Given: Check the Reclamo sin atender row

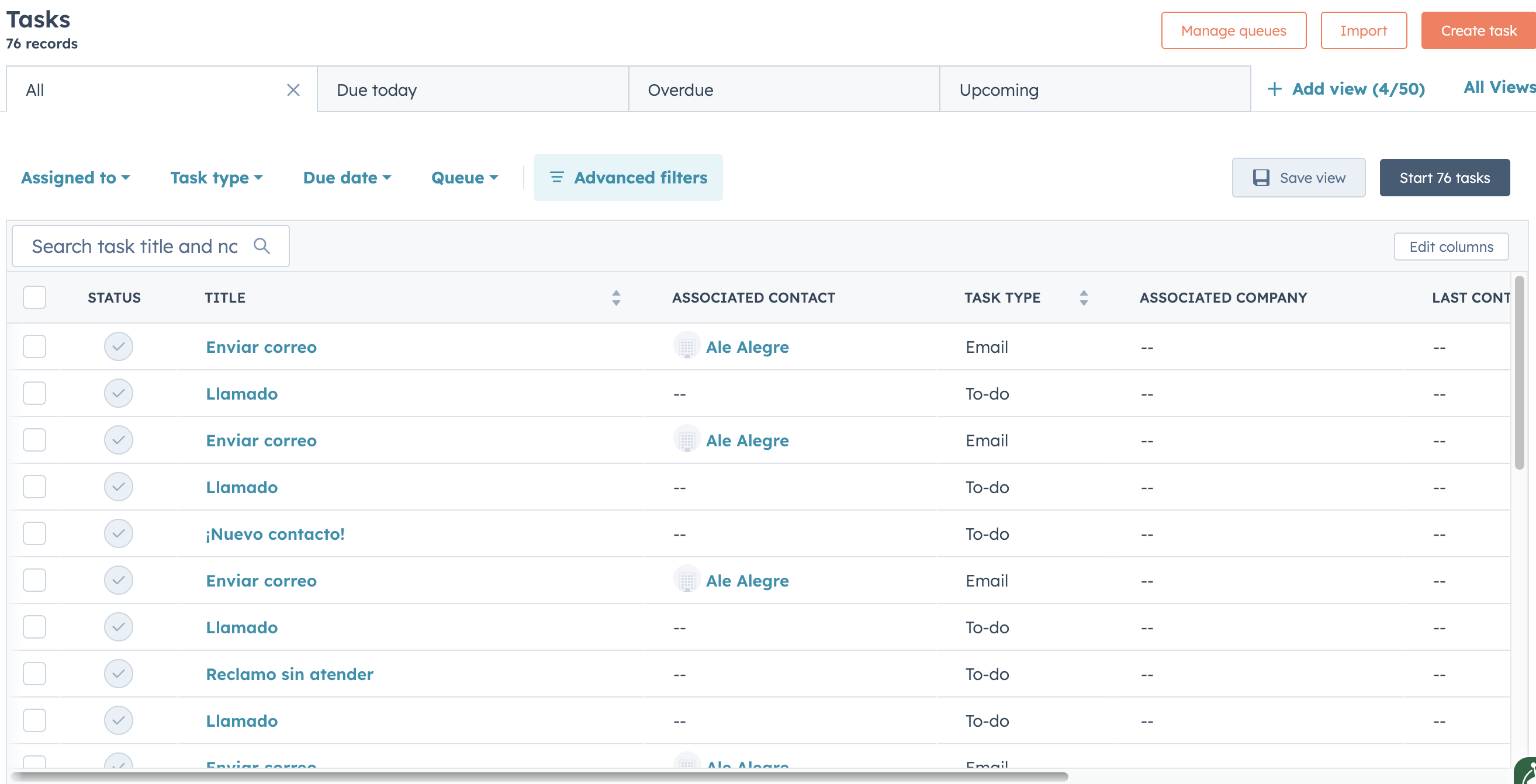Looking at the screenshot, I should coord(34,674).
